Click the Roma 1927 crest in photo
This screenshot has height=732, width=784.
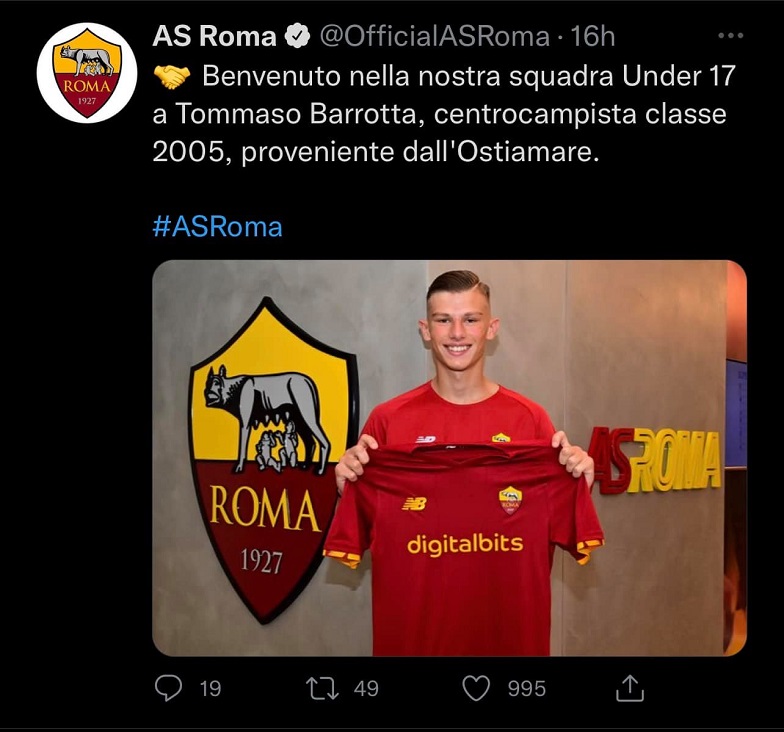click(272, 460)
